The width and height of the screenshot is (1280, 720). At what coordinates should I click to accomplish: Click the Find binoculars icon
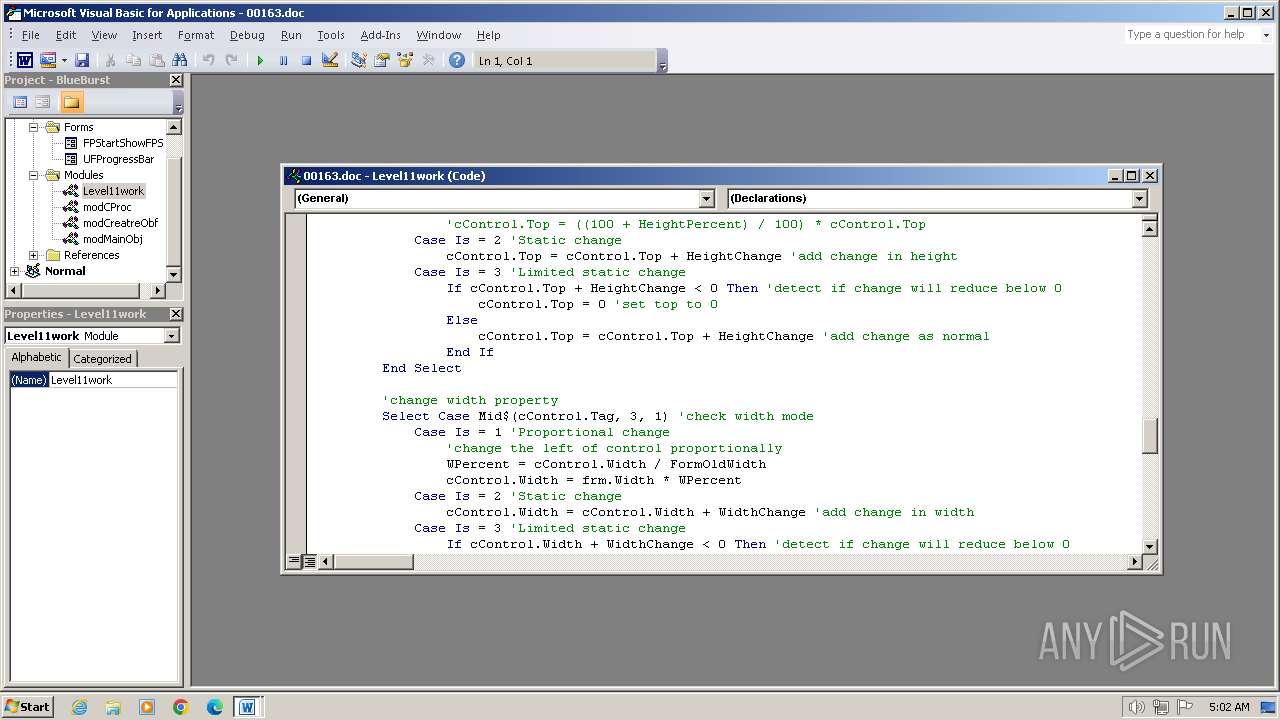180,61
